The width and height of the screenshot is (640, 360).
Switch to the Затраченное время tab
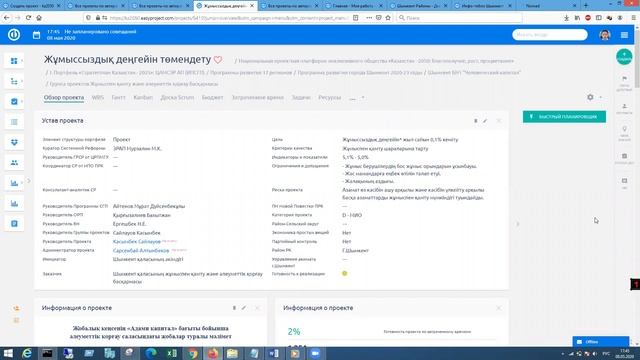(x=258, y=98)
